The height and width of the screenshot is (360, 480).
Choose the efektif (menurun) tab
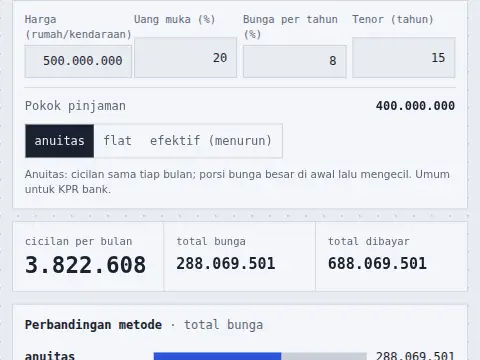(x=211, y=141)
